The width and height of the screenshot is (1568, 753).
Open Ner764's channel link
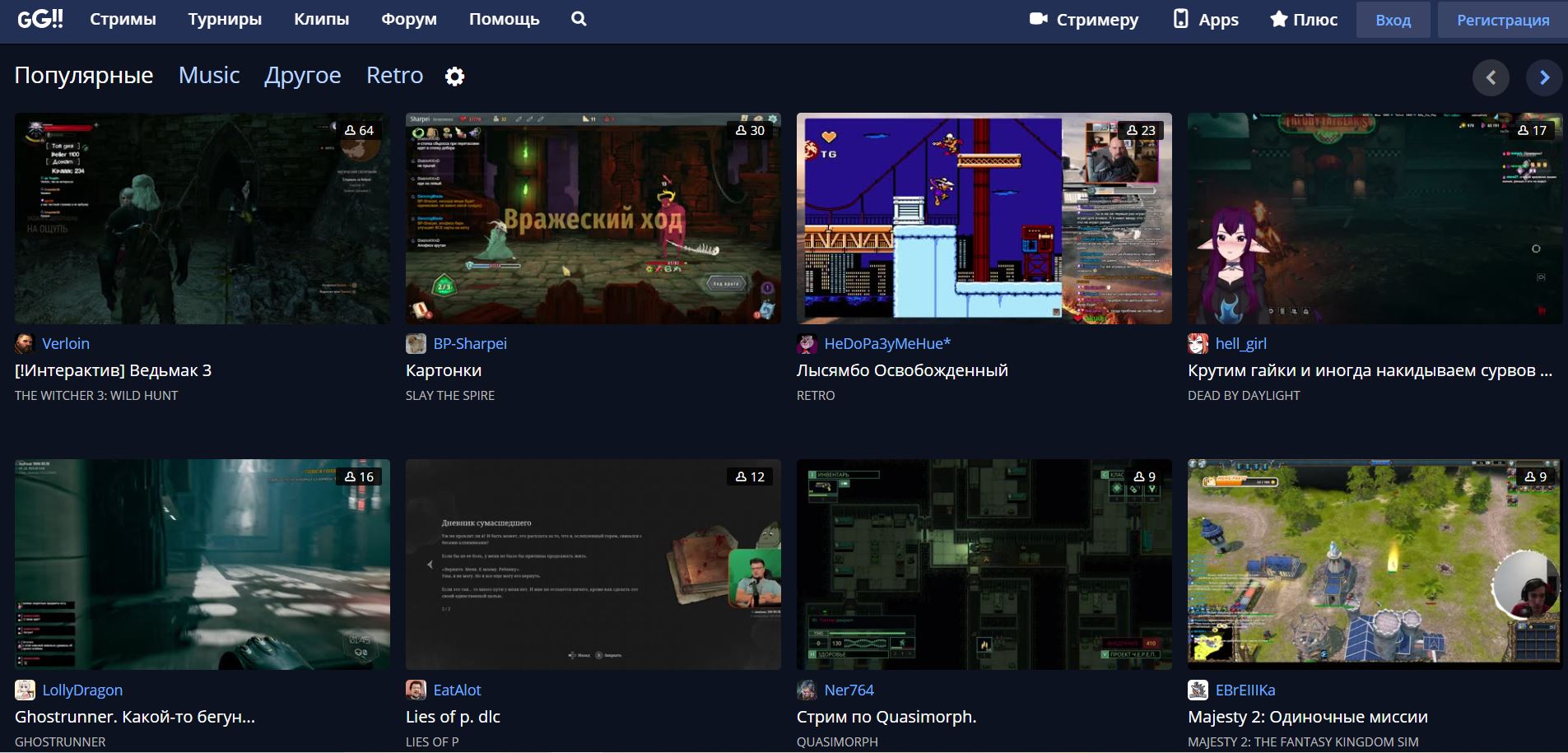[849, 690]
